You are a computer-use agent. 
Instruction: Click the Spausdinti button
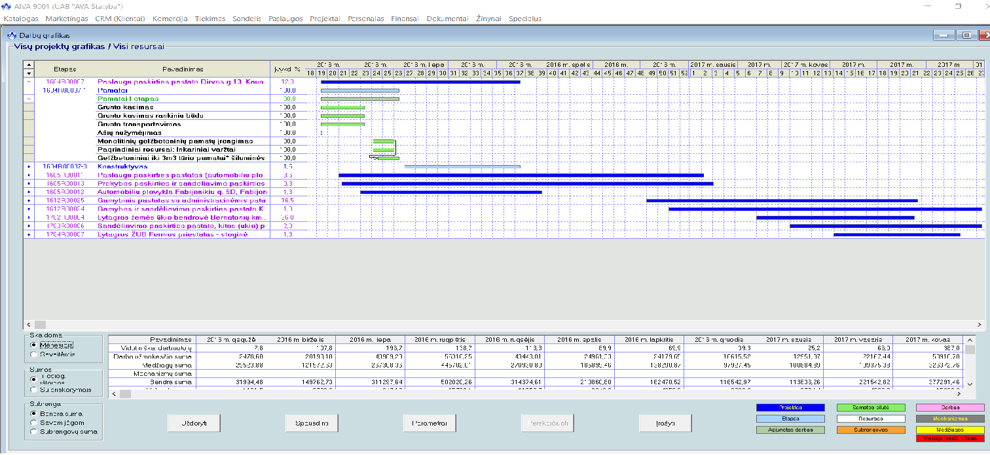click(x=311, y=423)
